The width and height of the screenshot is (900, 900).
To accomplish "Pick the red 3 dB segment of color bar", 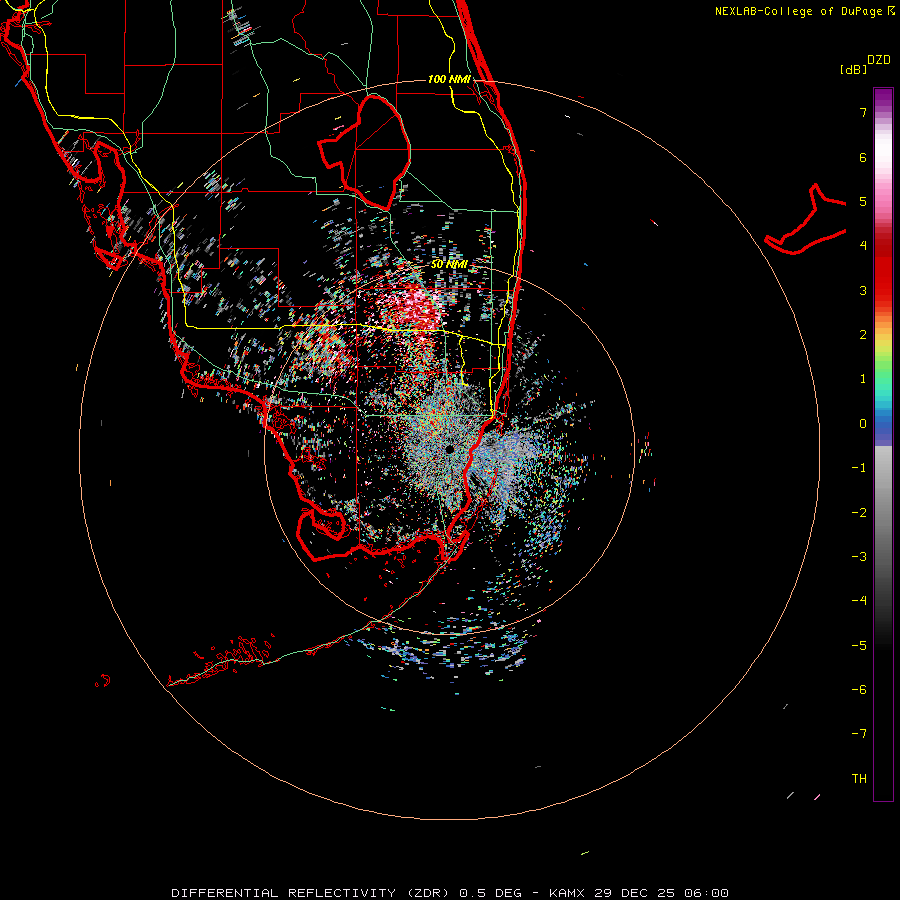I will [x=883, y=290].
